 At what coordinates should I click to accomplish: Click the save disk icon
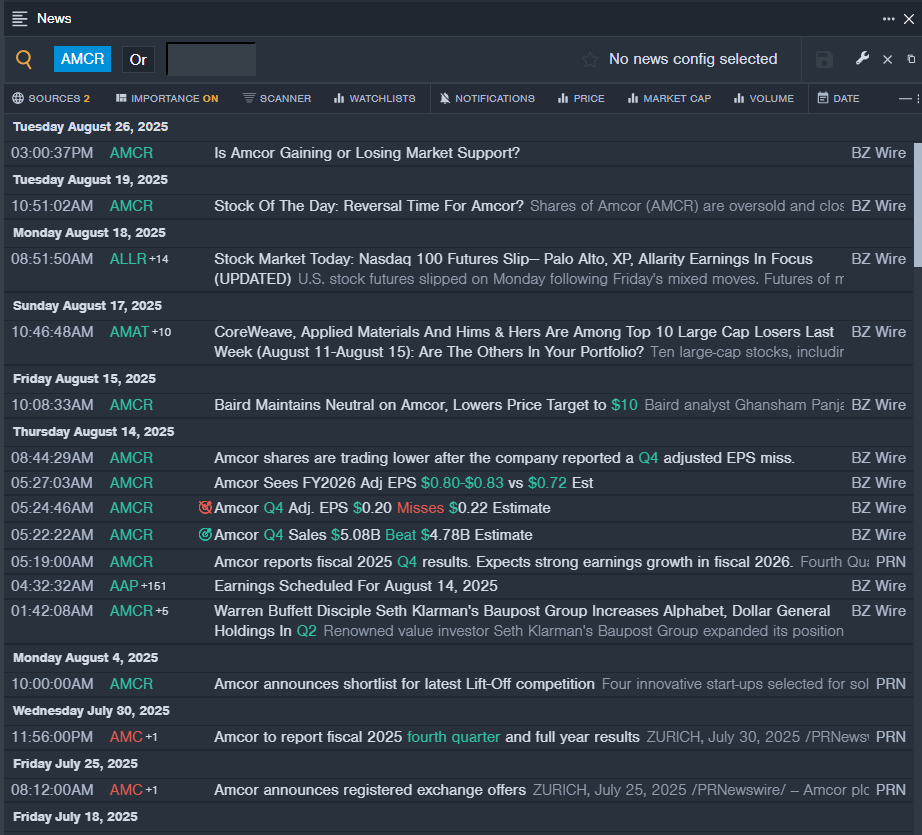pos(824,60)
